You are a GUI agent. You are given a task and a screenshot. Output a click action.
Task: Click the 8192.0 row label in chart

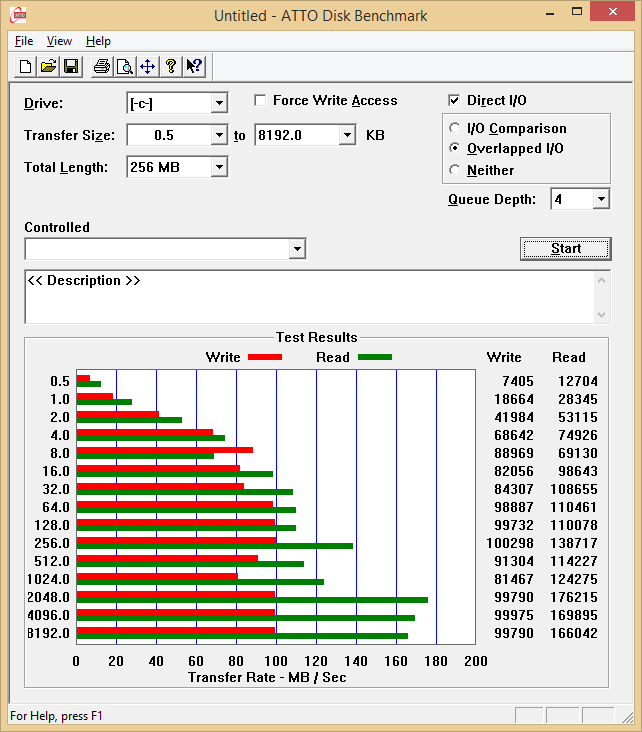[48, 633]
